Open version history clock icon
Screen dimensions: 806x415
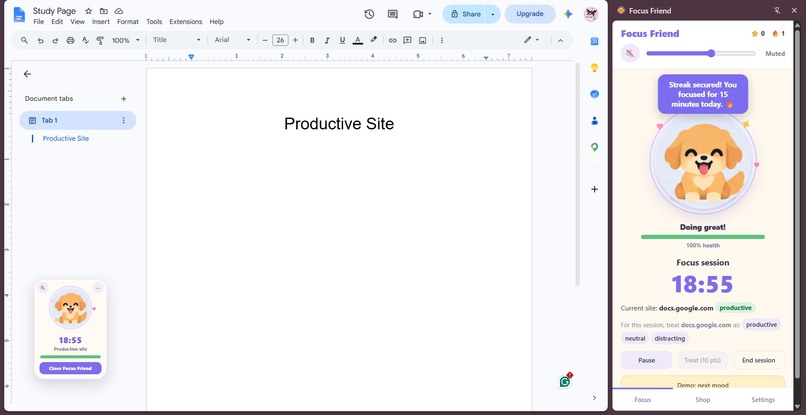pos(369,14)
